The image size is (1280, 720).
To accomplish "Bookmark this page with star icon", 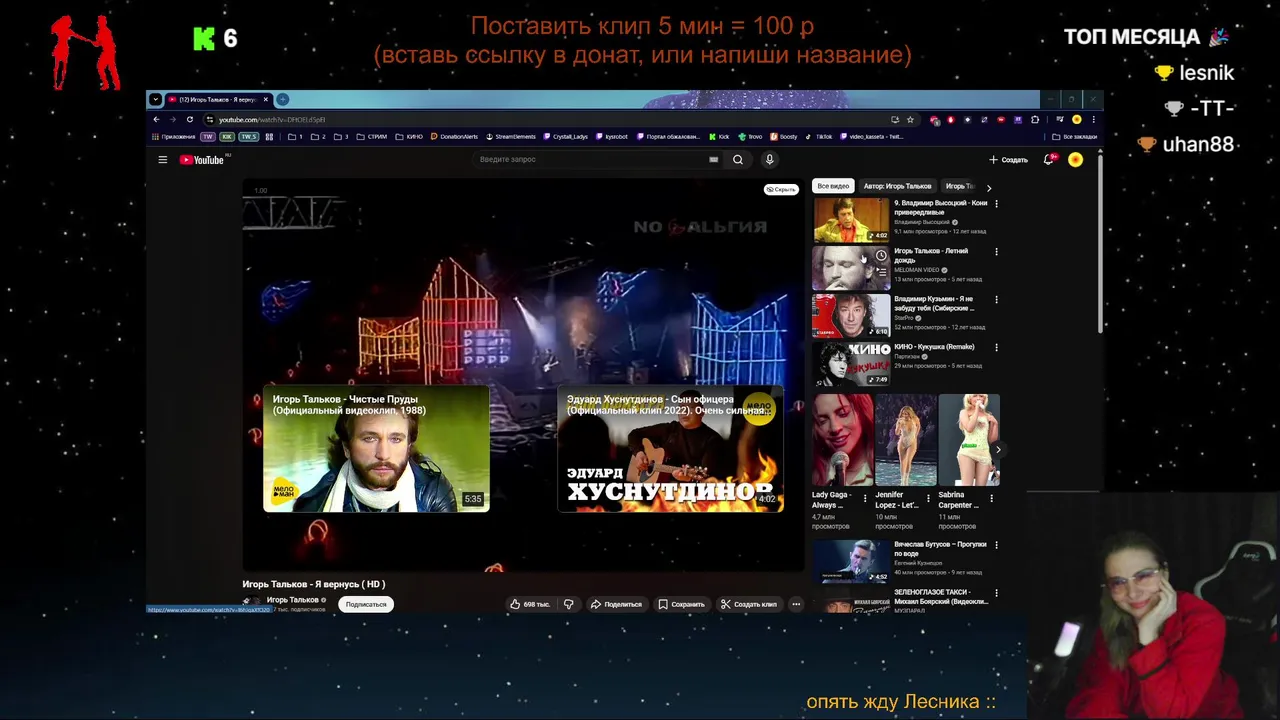I will pyautogui.click(x=910, y=119).
